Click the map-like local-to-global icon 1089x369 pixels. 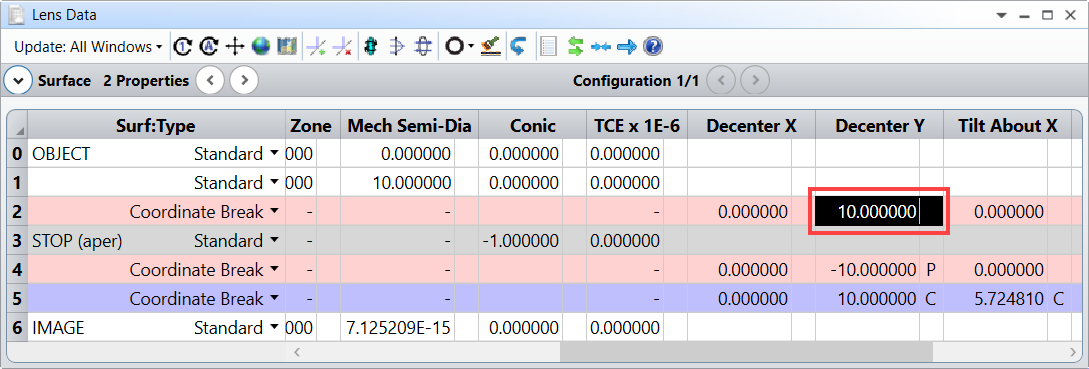(x=287, y=47)
